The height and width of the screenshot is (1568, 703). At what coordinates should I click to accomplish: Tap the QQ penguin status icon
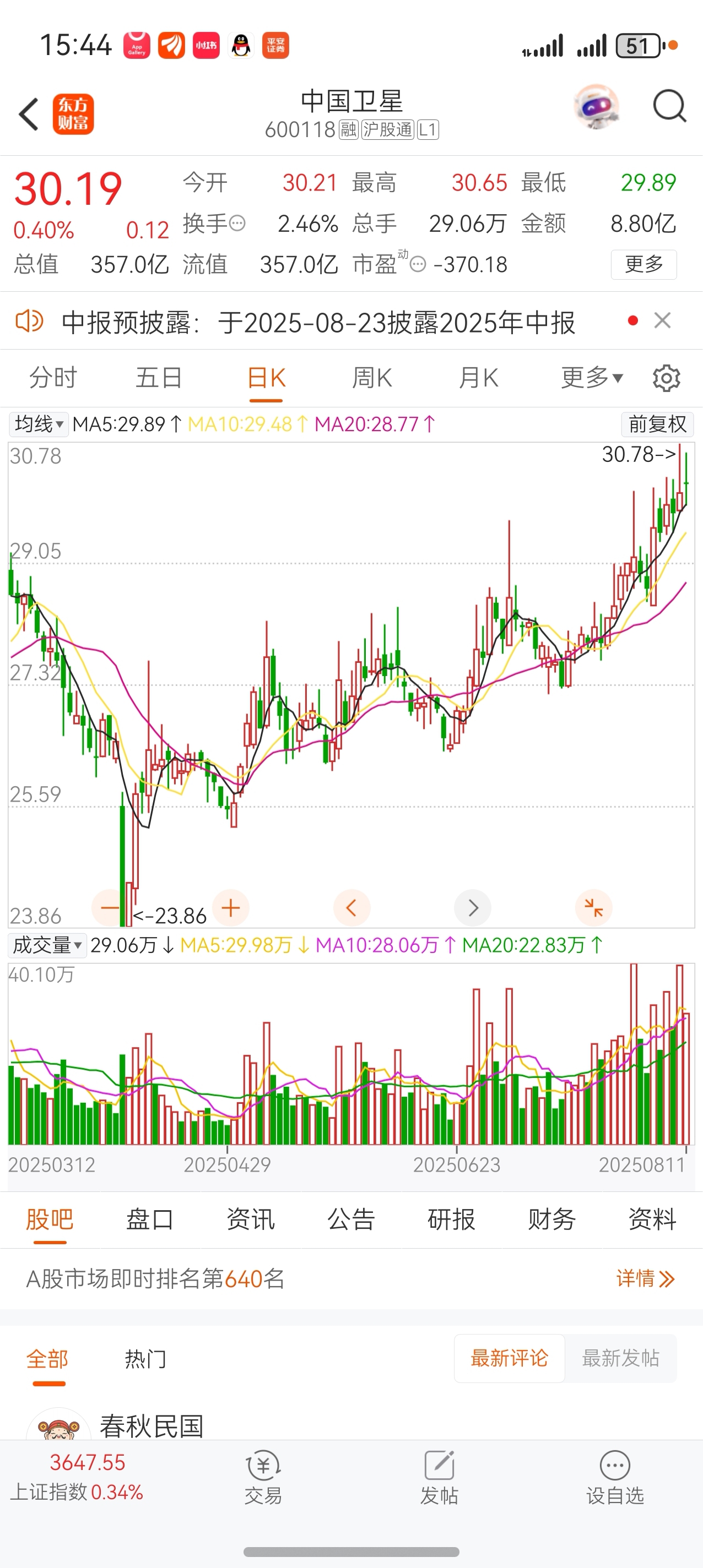pos(241,45)
